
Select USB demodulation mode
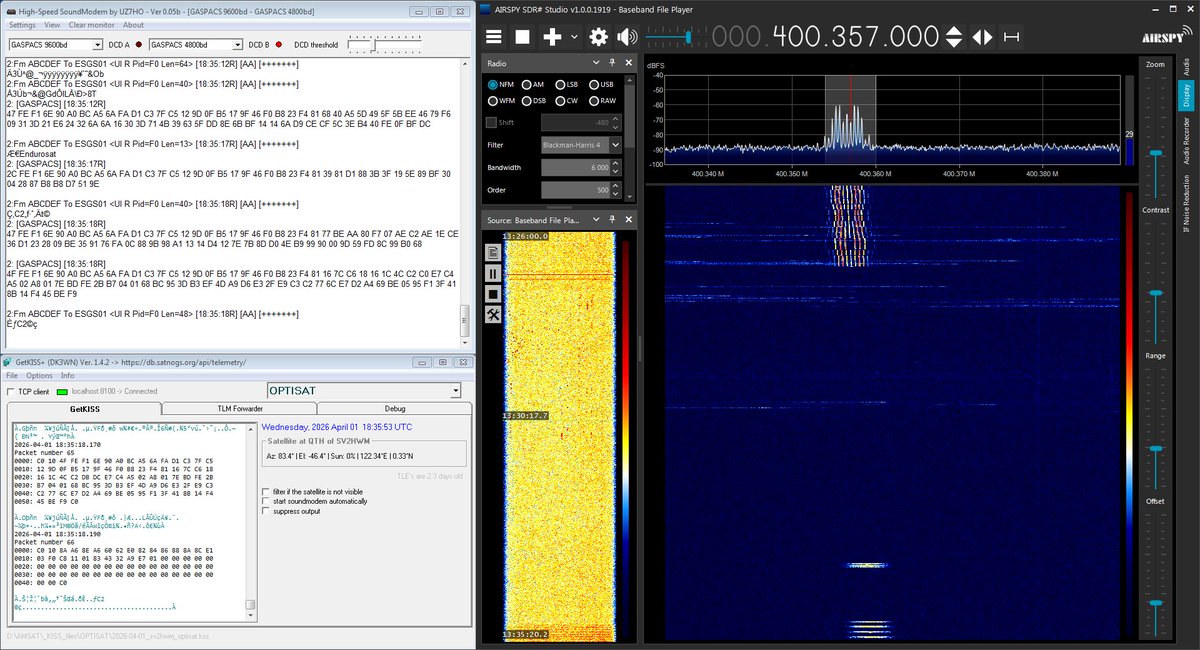click(602, 85)
